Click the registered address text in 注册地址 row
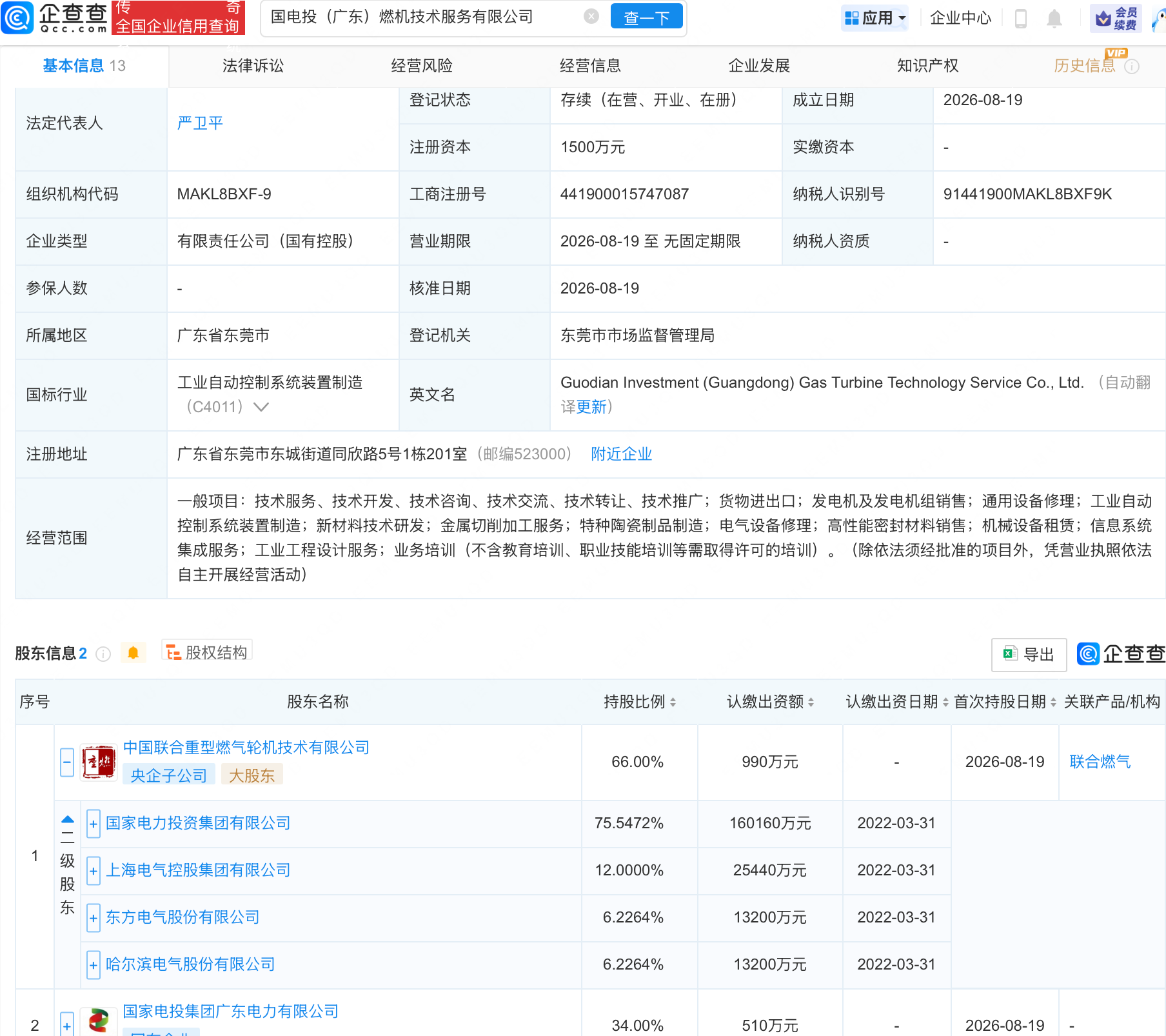Image resolution: width=1166 pixels, height=1036 pixels. tap(322, 454)
